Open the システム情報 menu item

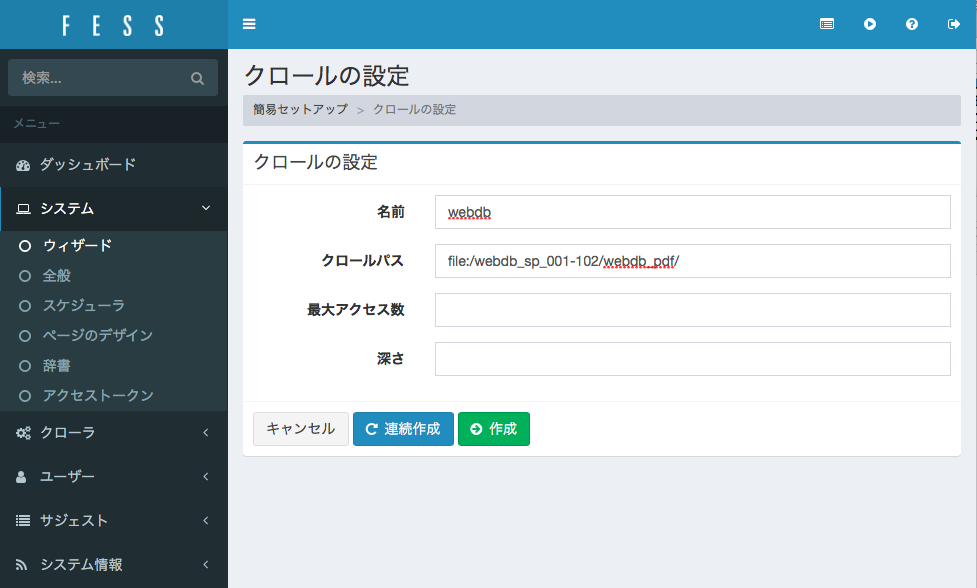pos(113,564)
